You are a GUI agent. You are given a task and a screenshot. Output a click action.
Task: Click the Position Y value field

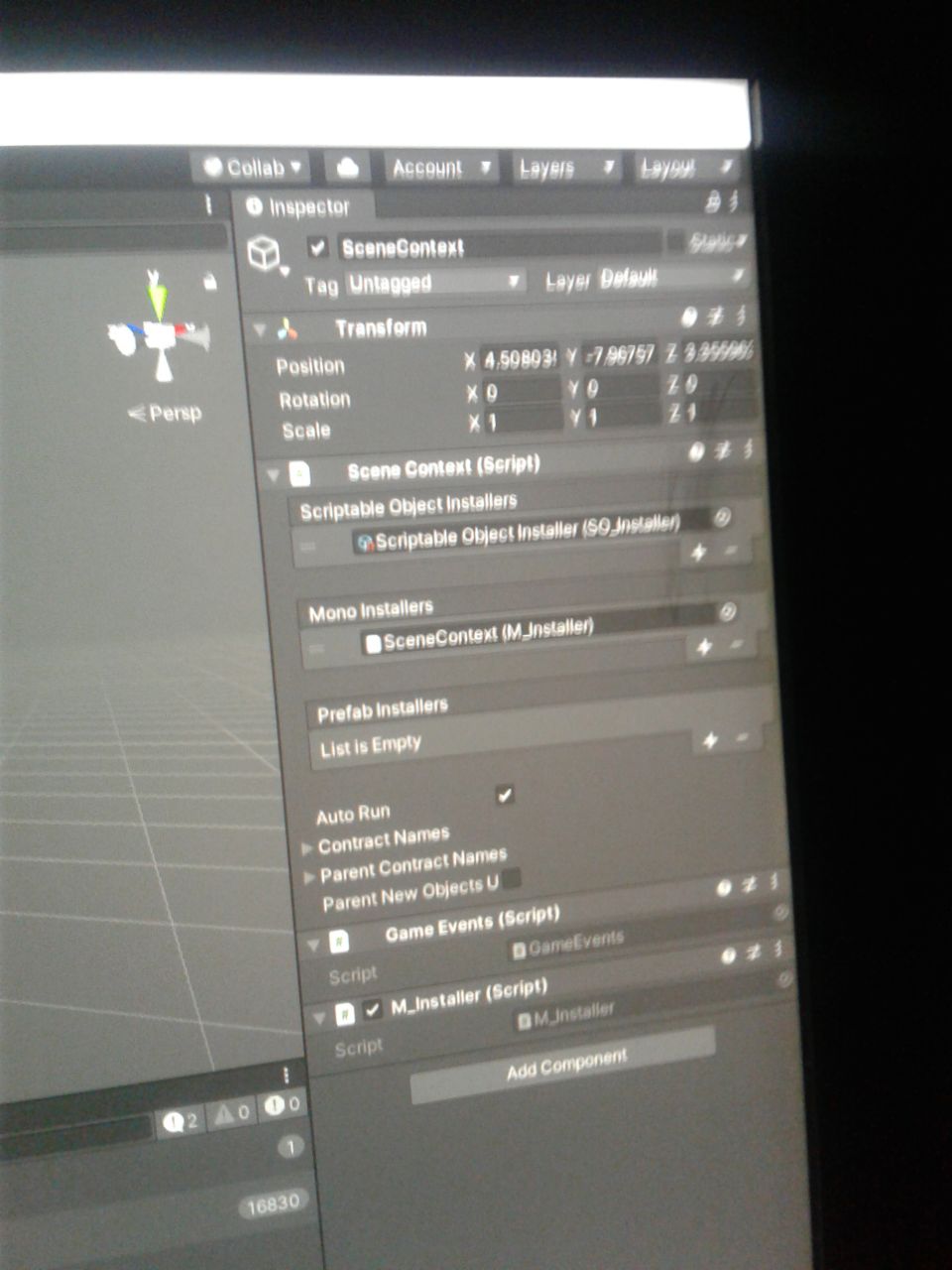pyautogui.click(x=620, y=354)
